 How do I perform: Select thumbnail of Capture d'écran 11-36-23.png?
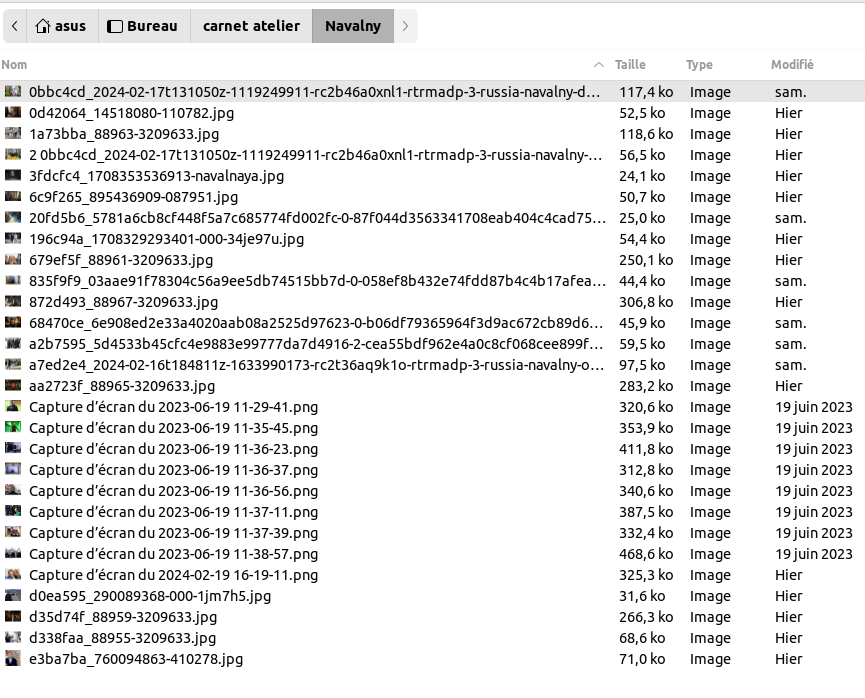[13, 448]
